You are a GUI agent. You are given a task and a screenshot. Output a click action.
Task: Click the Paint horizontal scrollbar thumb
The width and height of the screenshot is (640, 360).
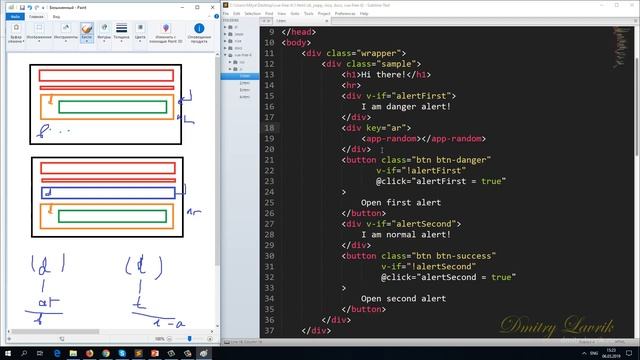tap(55, 331)
